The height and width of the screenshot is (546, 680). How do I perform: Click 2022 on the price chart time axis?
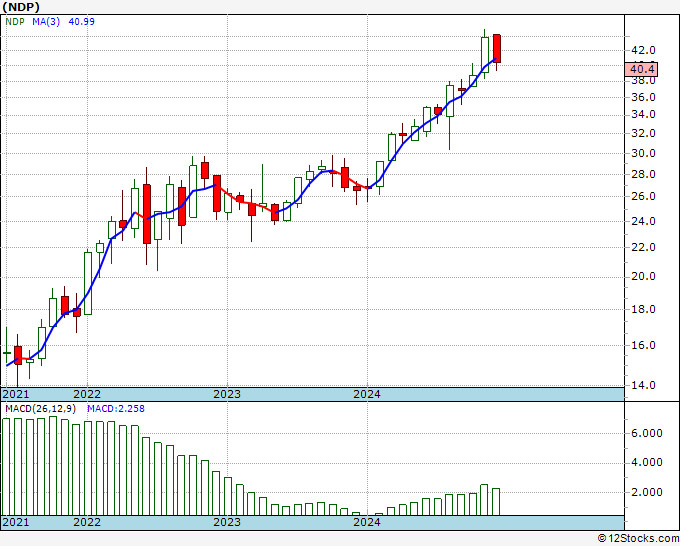87,394
